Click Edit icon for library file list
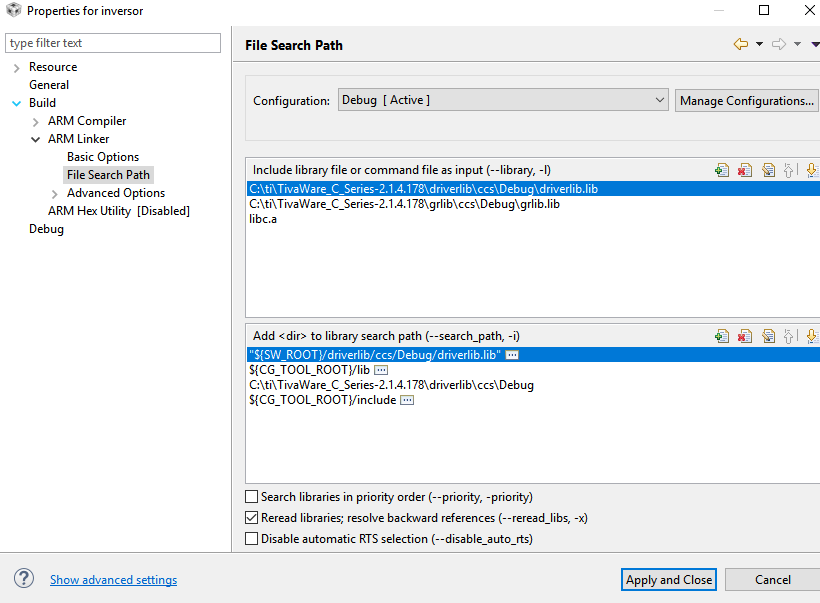 pyautogui.click(x=768, y=171)
